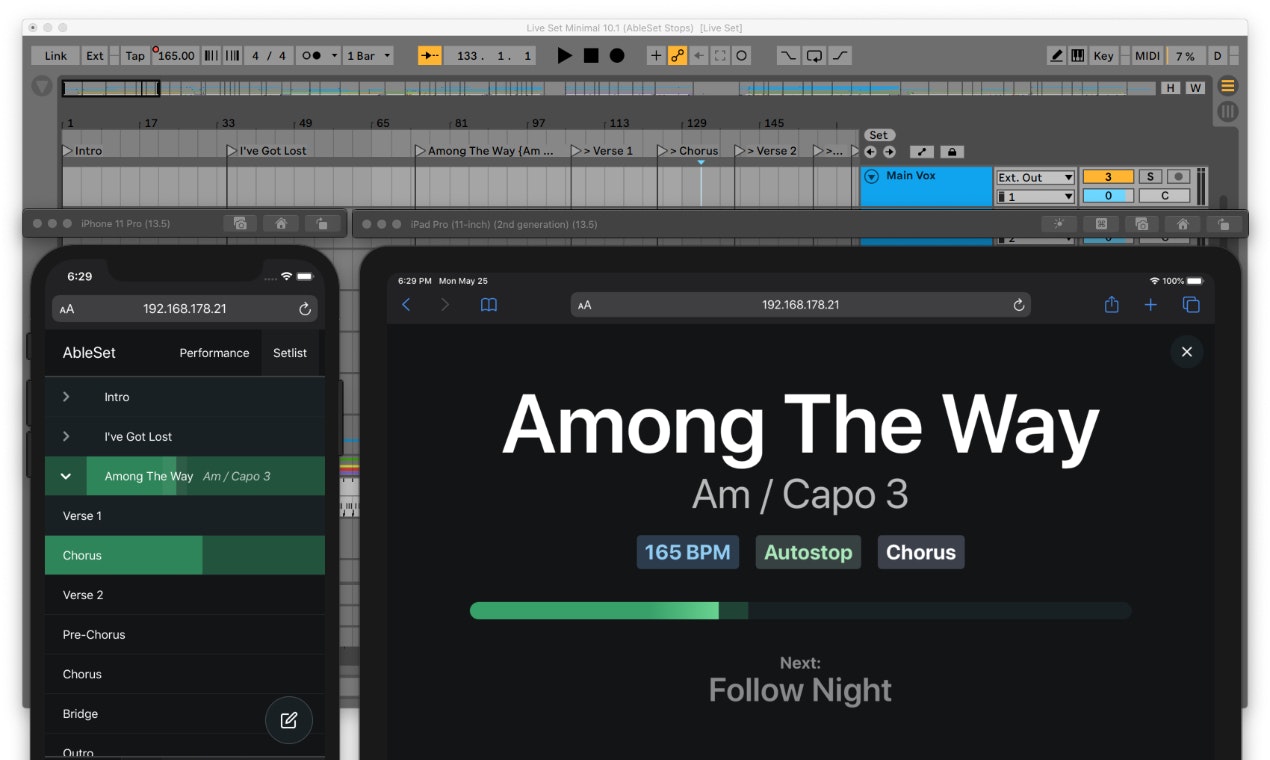The width and height of the screenshot is (1270, 760).
Task: Open the metronome settings dropdown arrow
Action: click(x=334, y=56)
